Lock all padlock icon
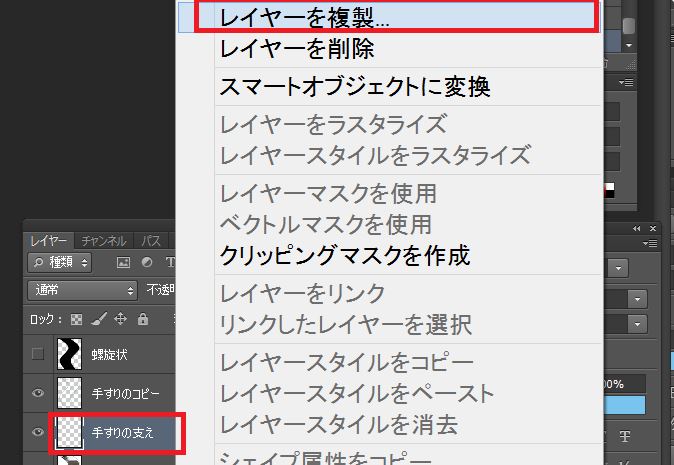 point(143,319)
